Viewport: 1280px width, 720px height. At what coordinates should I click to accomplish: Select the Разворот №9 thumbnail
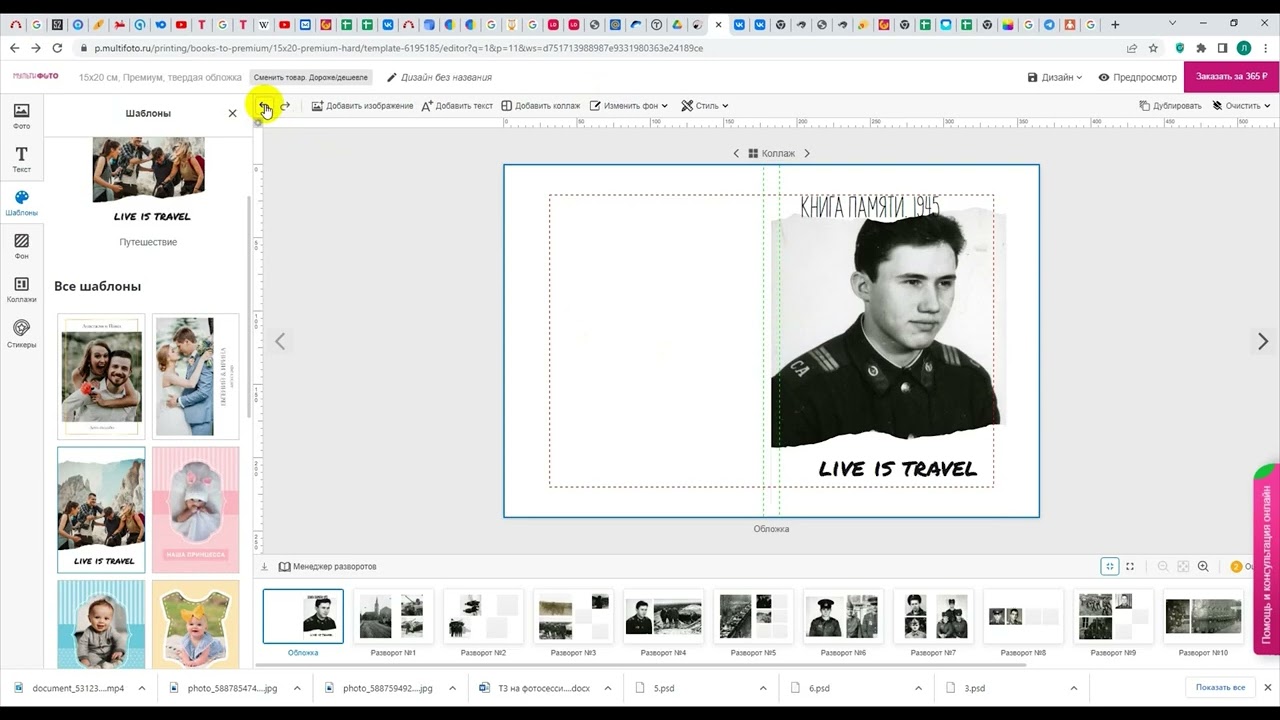coord(1113,616)
